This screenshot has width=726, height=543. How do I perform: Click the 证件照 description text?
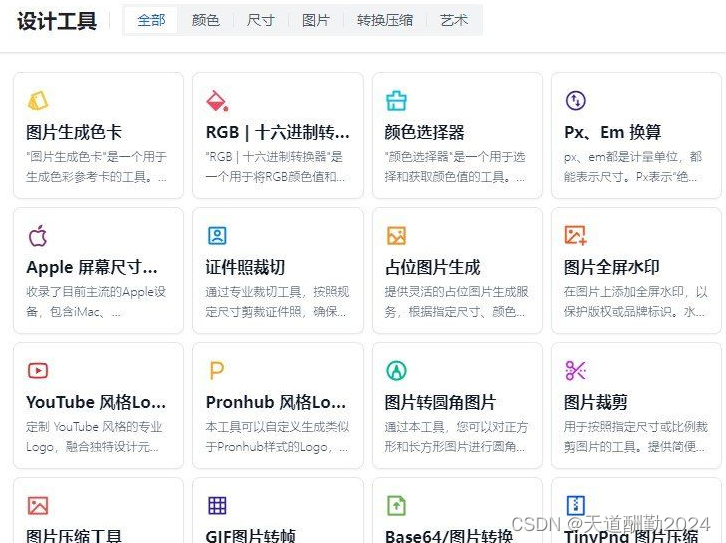tap(277, 302)
